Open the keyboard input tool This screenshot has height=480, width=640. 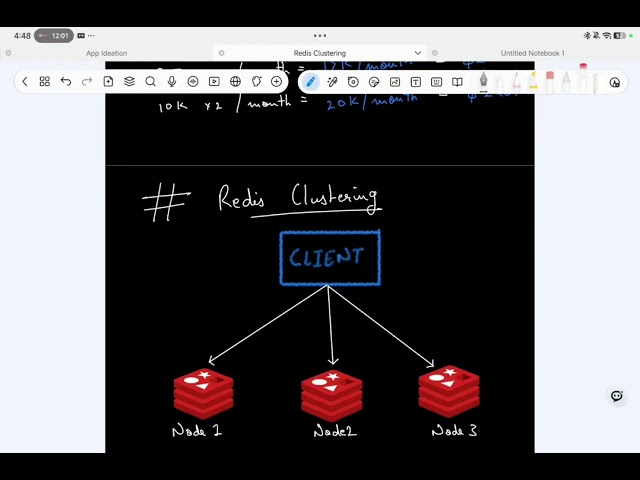point(436,82)
